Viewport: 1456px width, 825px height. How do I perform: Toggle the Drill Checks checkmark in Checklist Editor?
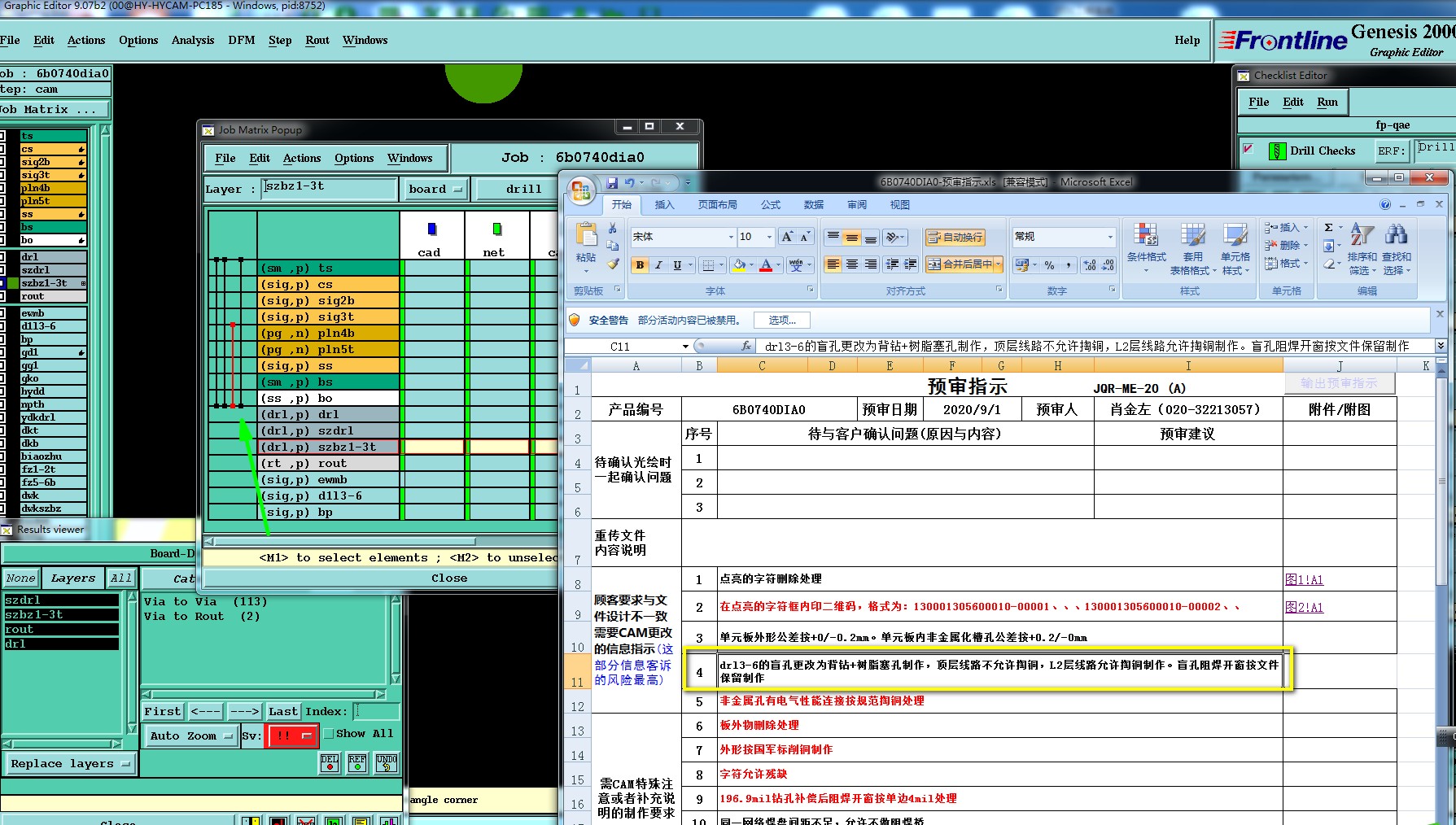click(x=1248, y=149)
